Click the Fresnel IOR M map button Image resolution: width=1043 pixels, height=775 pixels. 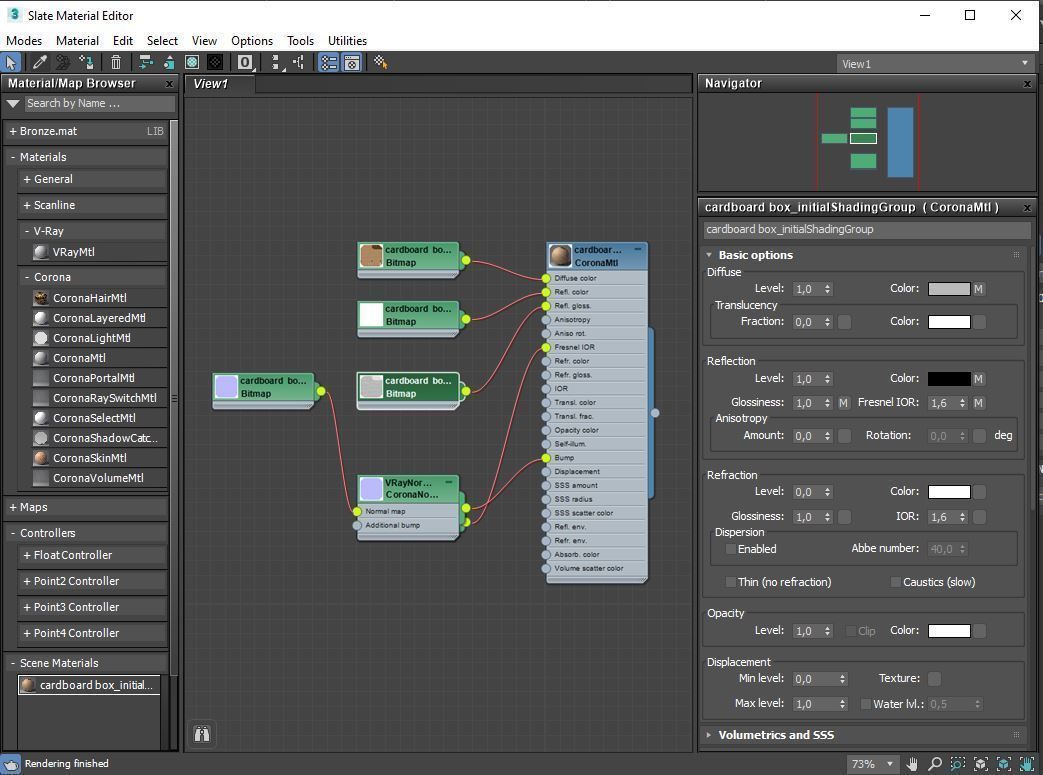tap(978, 403)
